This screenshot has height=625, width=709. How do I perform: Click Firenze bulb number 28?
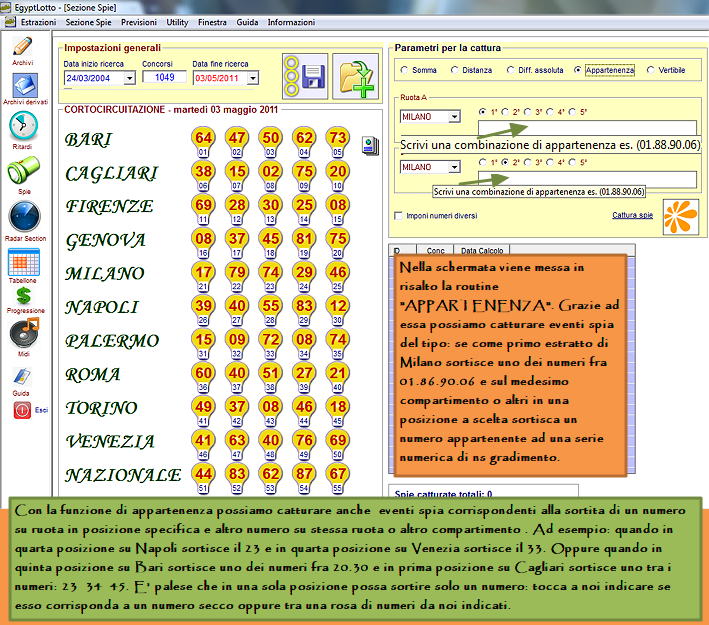(237, 205)
